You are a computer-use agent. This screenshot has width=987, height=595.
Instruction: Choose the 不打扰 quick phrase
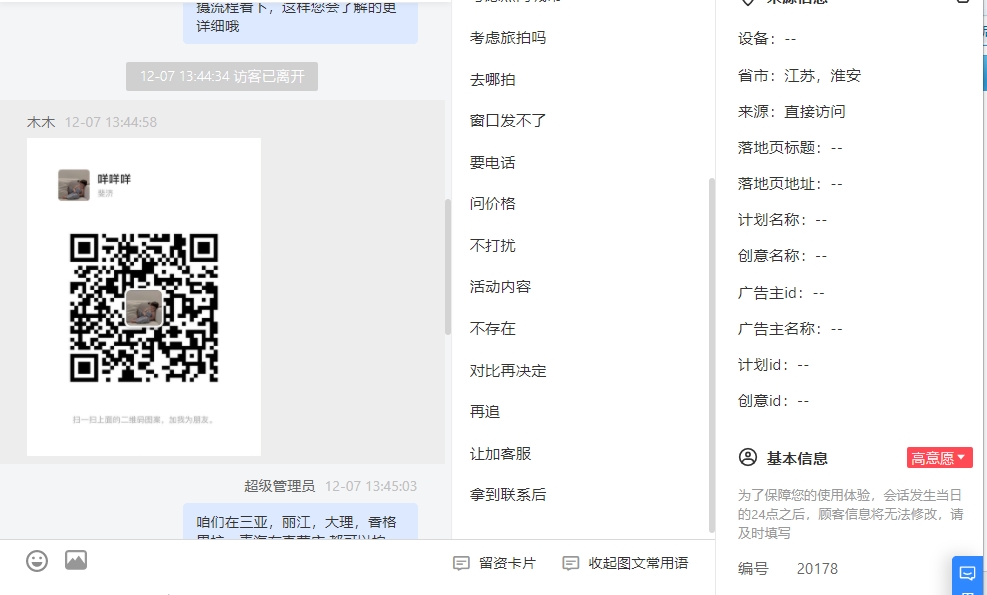492,245
